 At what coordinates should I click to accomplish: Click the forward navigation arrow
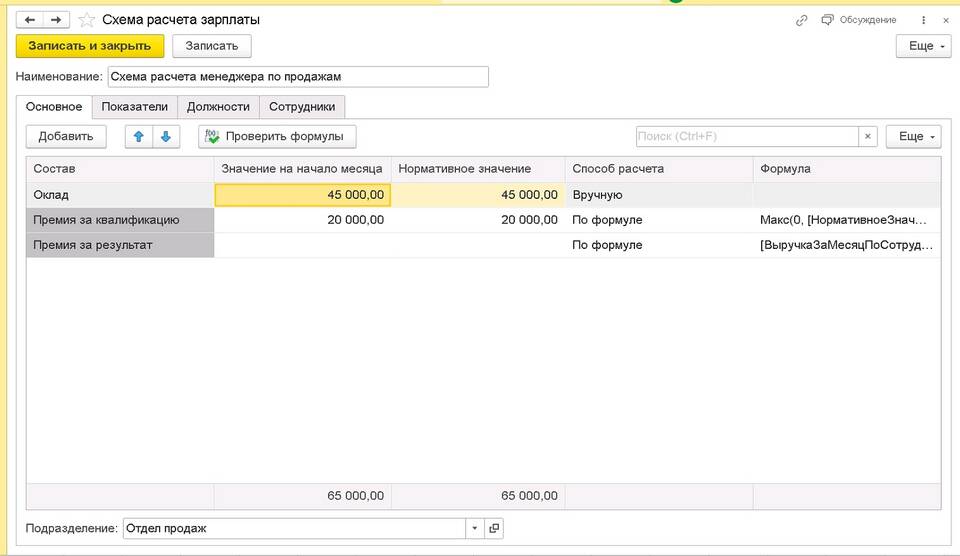point(56,20)
